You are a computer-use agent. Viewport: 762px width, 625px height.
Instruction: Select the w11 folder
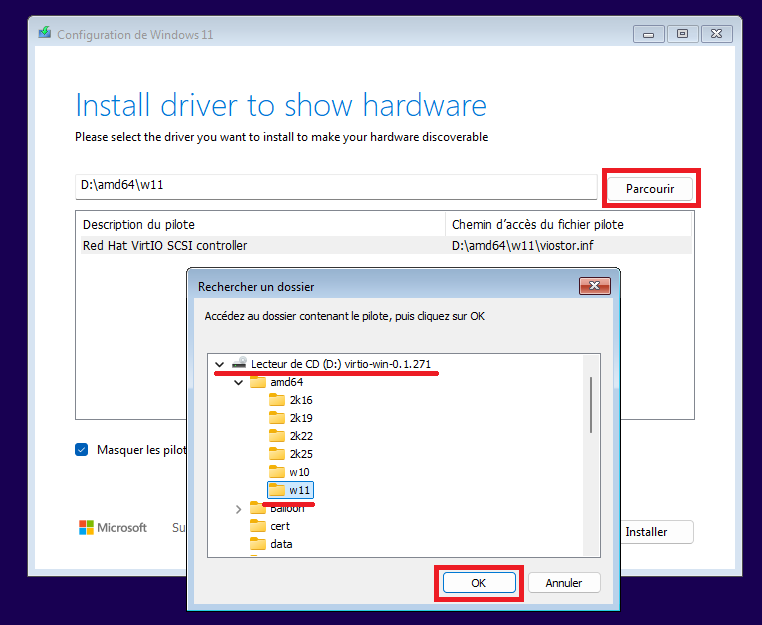point(291,490)
